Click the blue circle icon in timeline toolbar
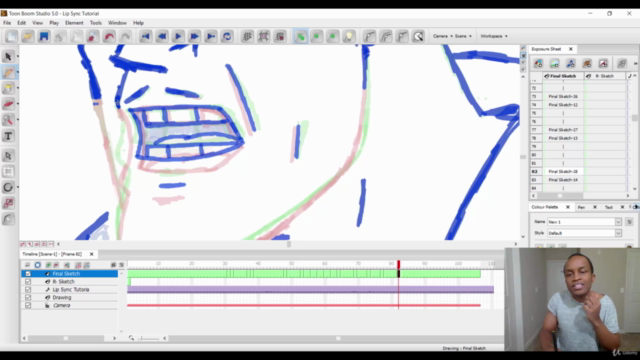This screenshot has width=640, height=360. 38,265
